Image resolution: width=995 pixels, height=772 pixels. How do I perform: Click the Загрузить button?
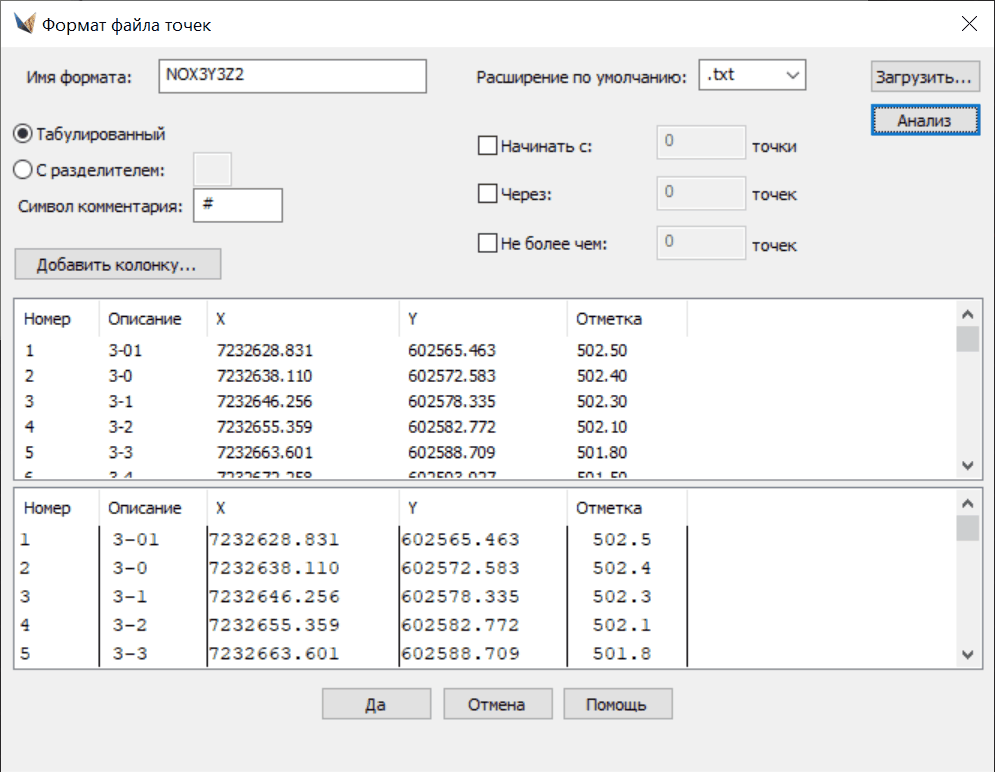(x=924, y=76)
